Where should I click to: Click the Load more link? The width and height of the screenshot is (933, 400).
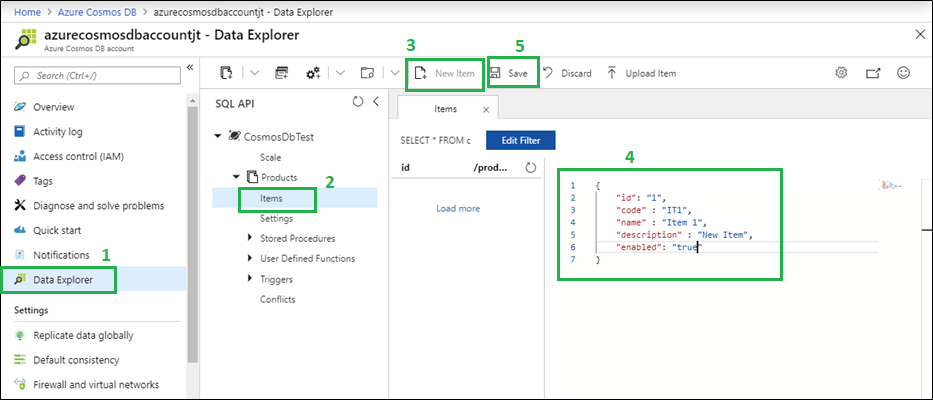tap(458, 208)
